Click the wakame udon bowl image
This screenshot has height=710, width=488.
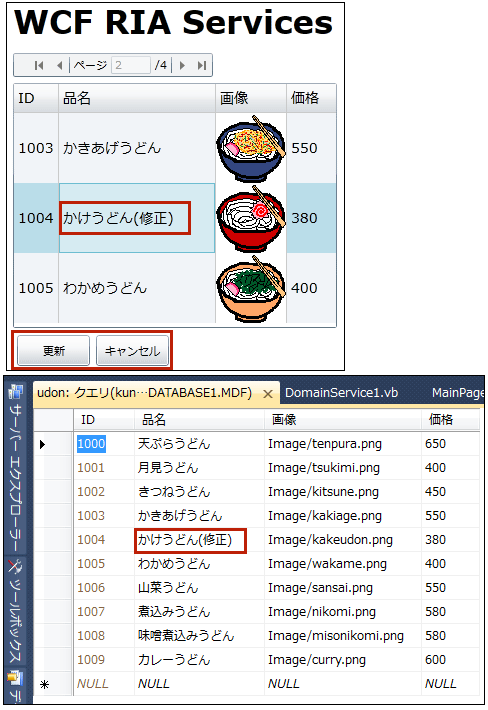[x=251, y=288]
